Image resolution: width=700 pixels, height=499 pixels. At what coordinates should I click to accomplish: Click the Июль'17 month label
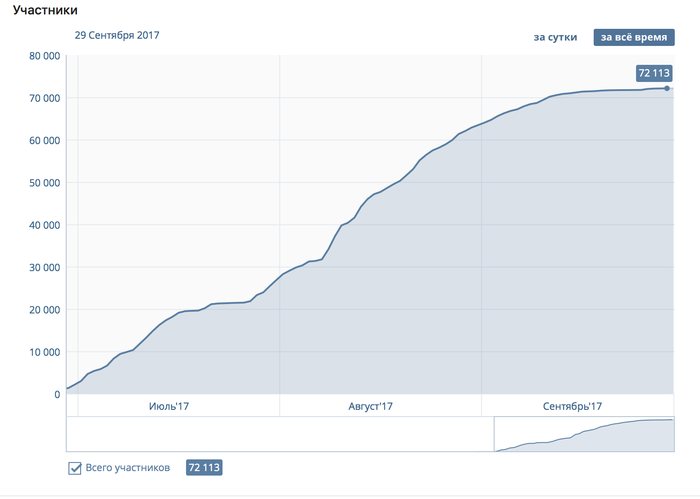coord(169,406)
